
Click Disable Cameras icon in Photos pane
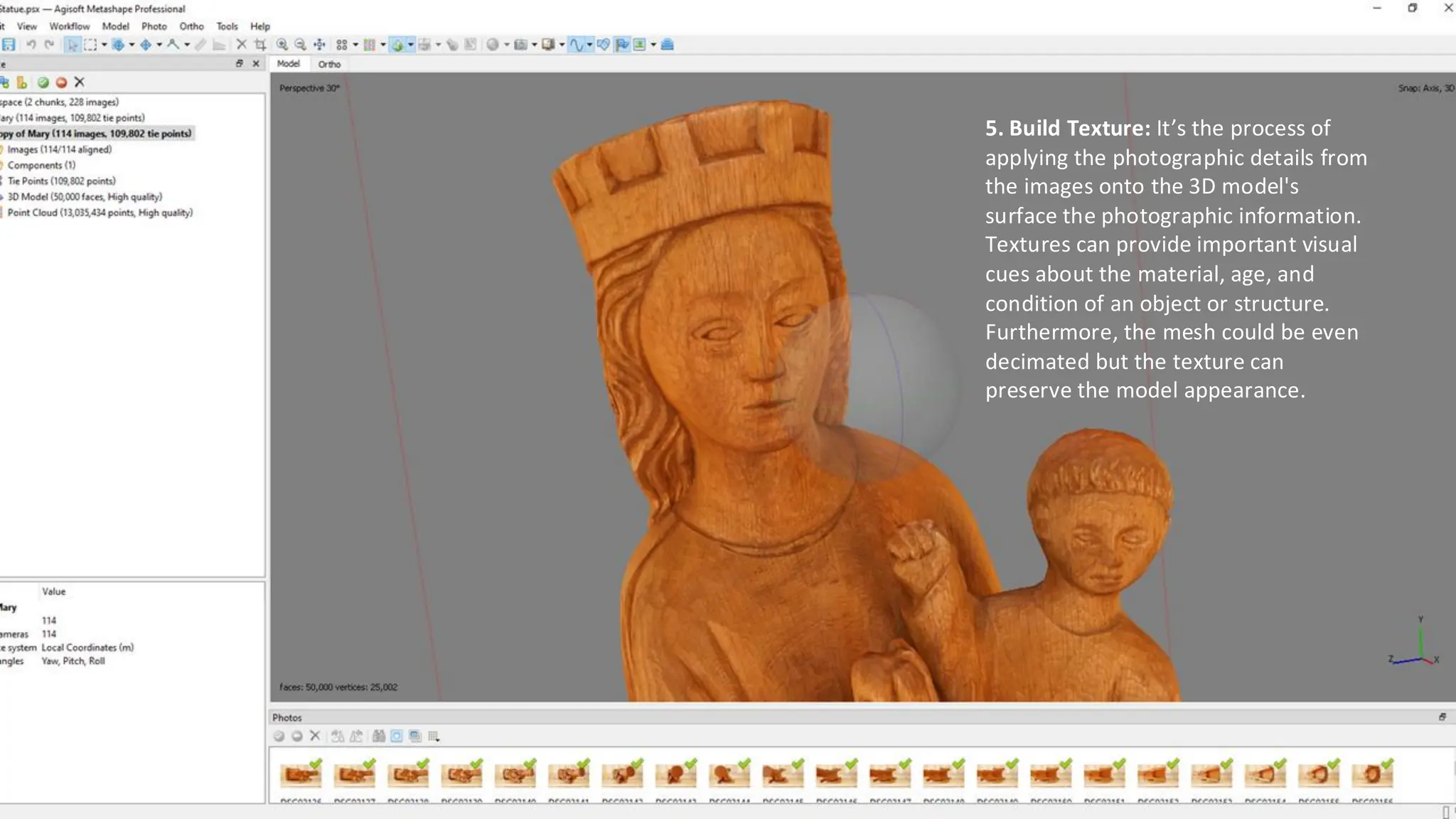pyautogui.click(x=297, y=737)
